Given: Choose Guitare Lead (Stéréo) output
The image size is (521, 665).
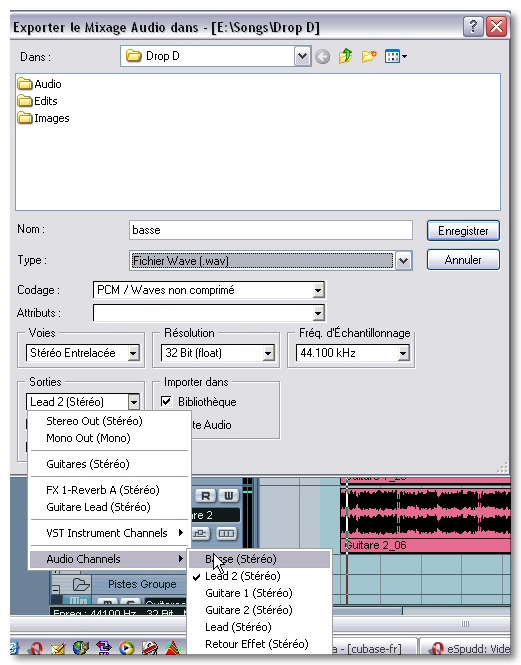Looking at the screenshot, I should [x=98, y=507].
